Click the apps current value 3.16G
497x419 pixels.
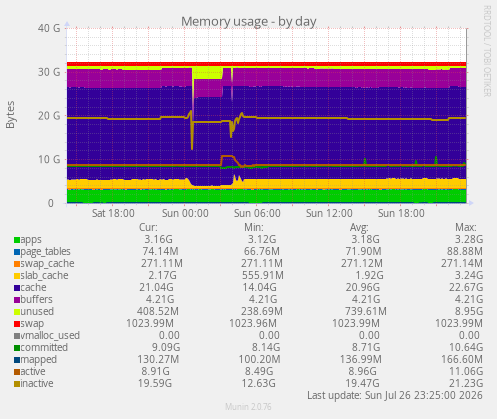click(158, 239)
